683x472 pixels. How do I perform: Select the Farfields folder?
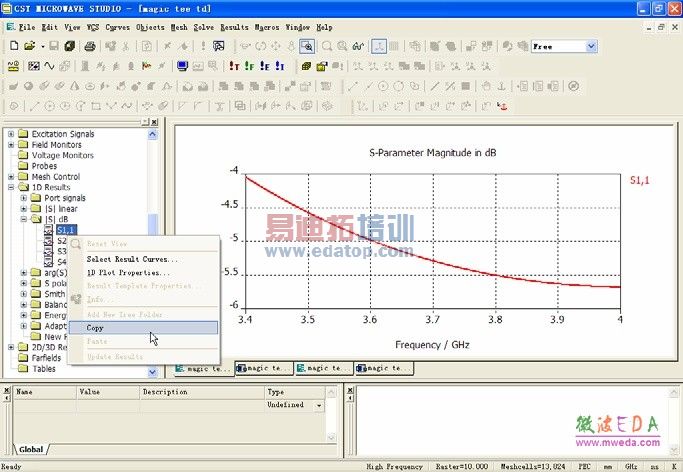coord(46,358)
